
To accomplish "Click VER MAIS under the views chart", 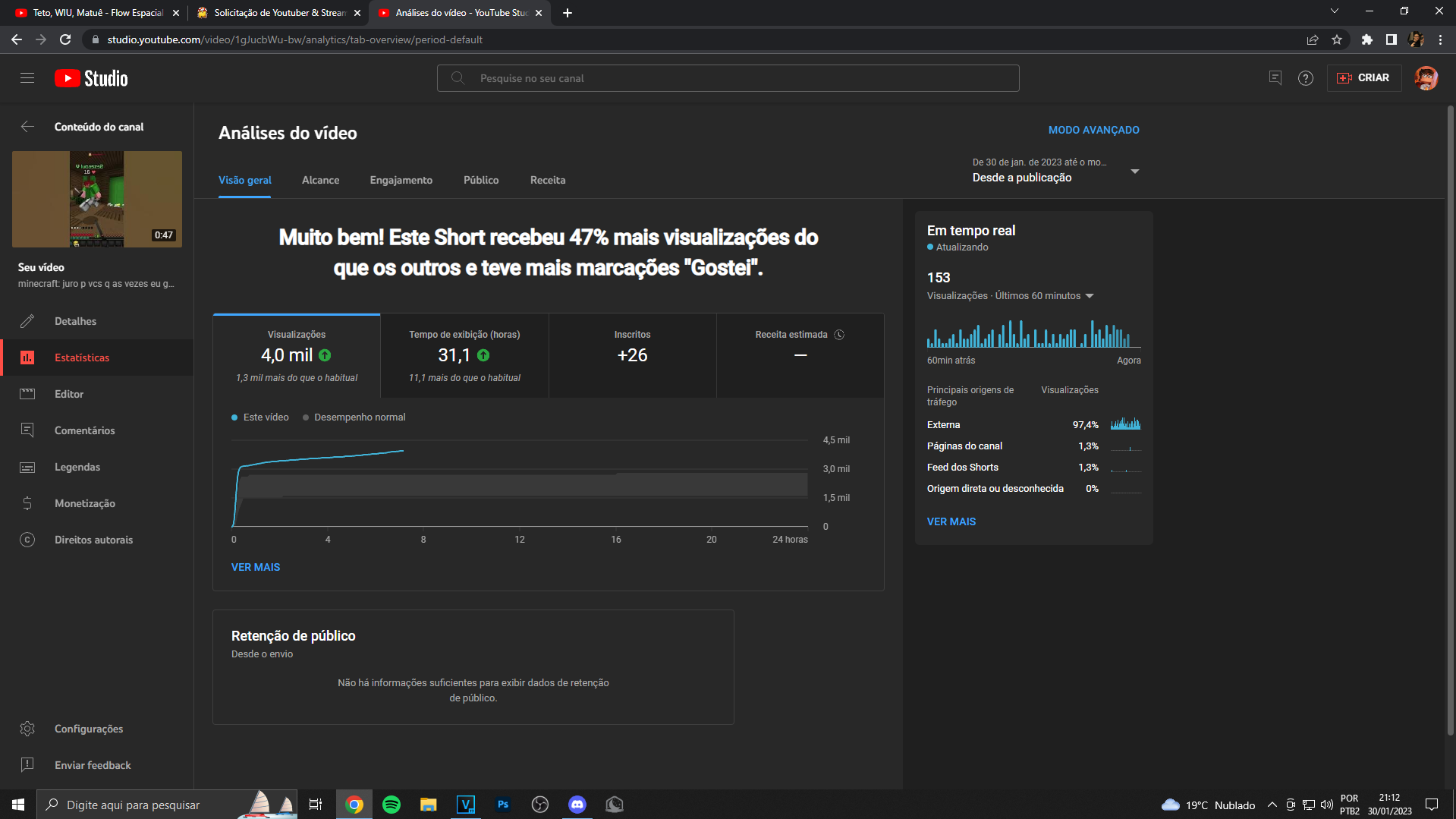I will click(256, 567).
